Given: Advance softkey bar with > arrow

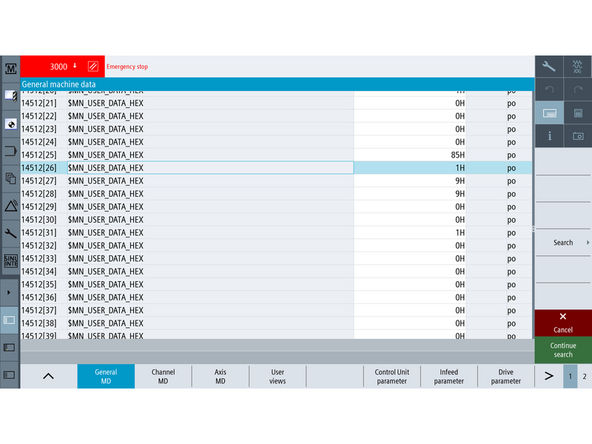Looking at the screenshot, I should click(x=549, y=376).
